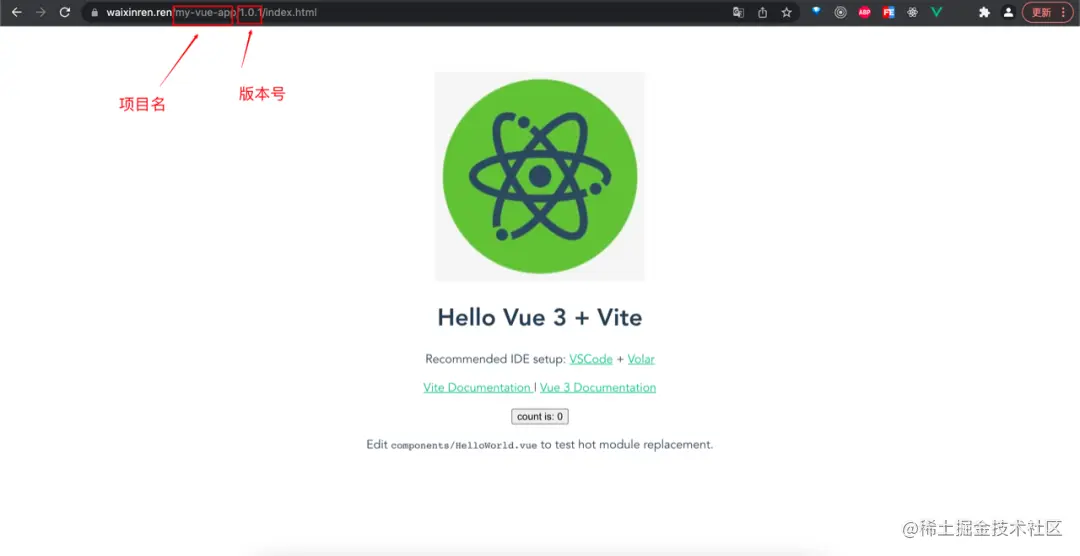
Task: Click the Vue atom logo image
Action: 539,176
